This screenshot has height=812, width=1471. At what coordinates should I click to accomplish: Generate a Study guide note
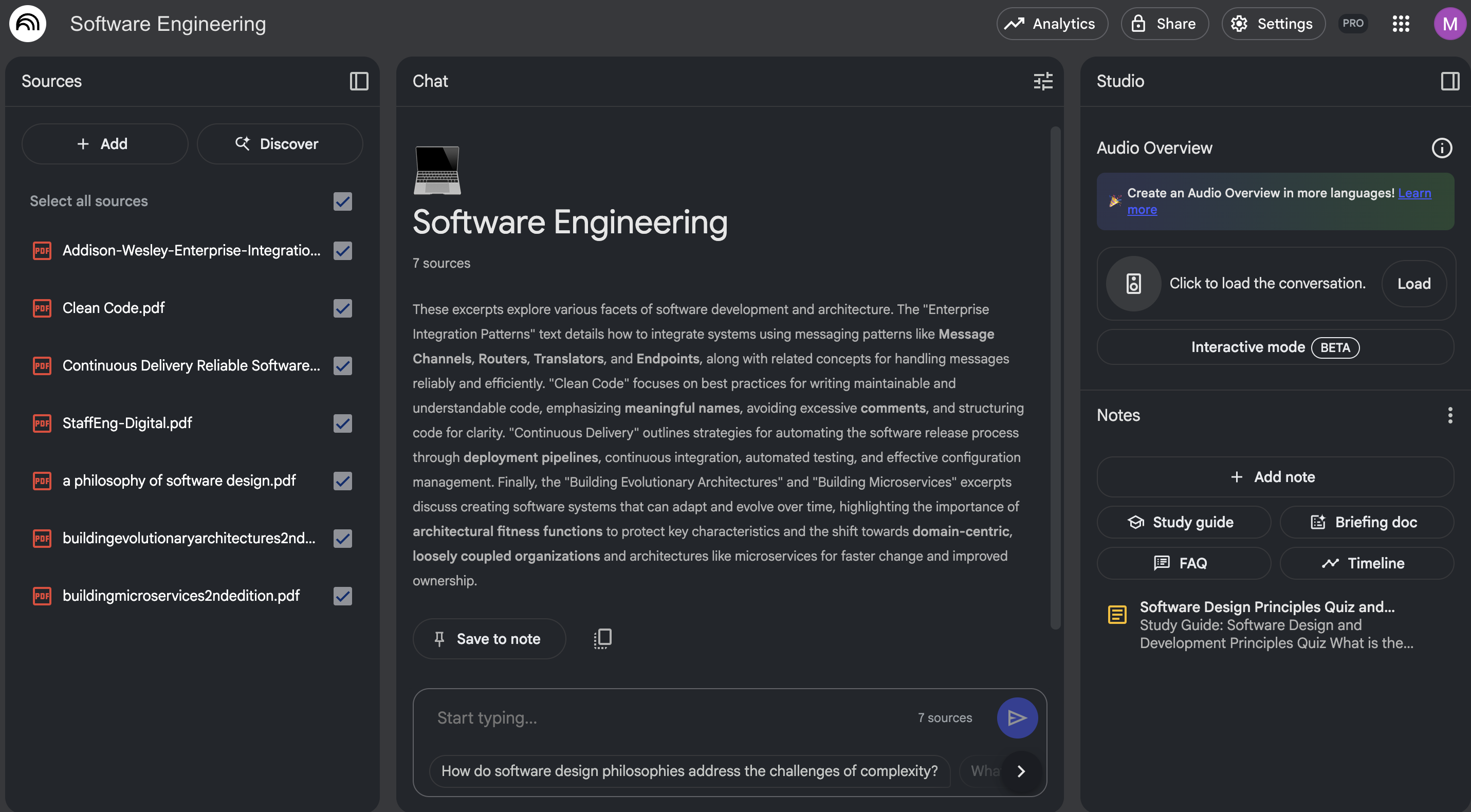click(1183, 522)
